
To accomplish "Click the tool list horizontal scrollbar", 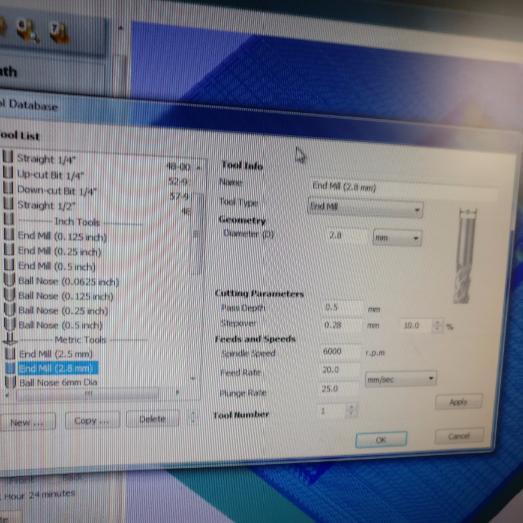I will click(88, 394).
